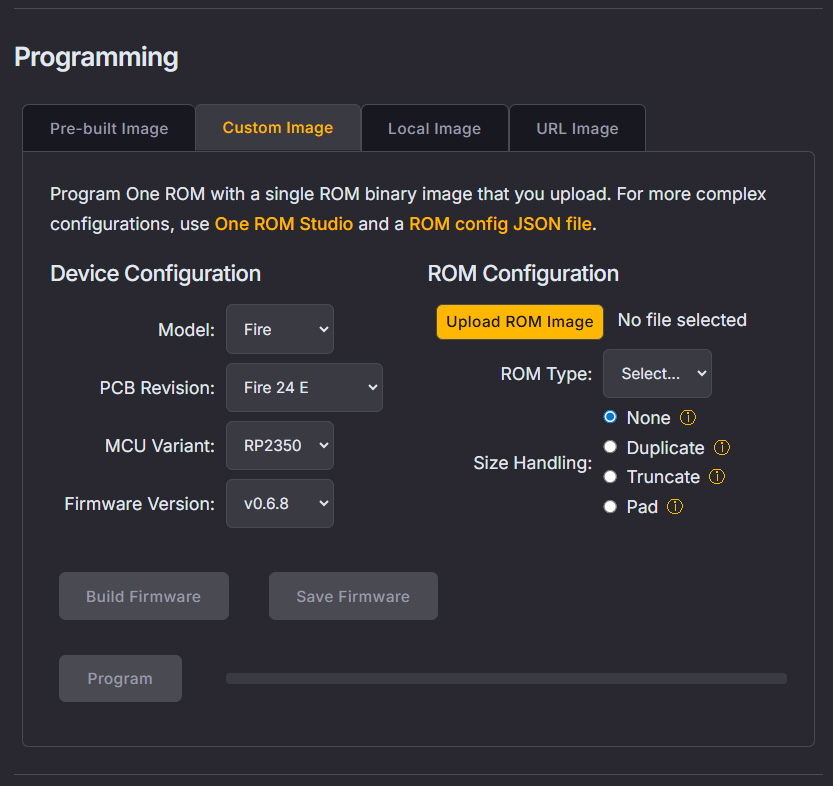
Task: Click the info icon beside Duplicate
Action: 722,448
